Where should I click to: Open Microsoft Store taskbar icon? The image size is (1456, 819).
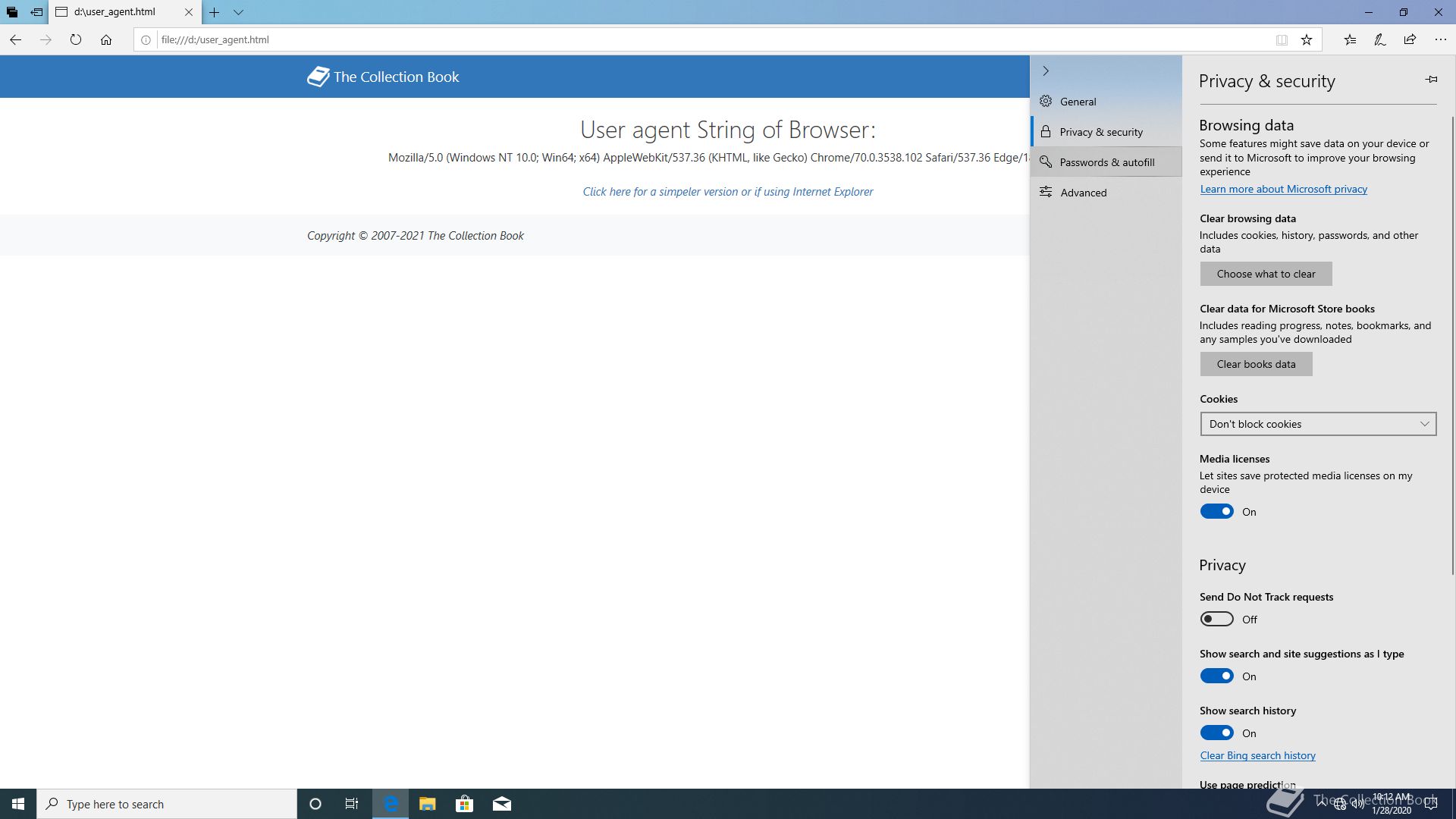pyautogui.click(x=464, y=804)
